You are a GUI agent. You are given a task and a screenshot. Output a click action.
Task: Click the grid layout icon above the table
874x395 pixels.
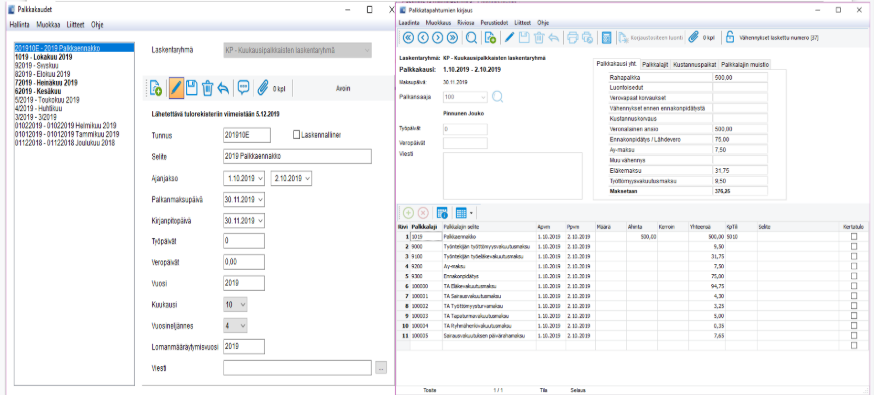coord(460,213)
